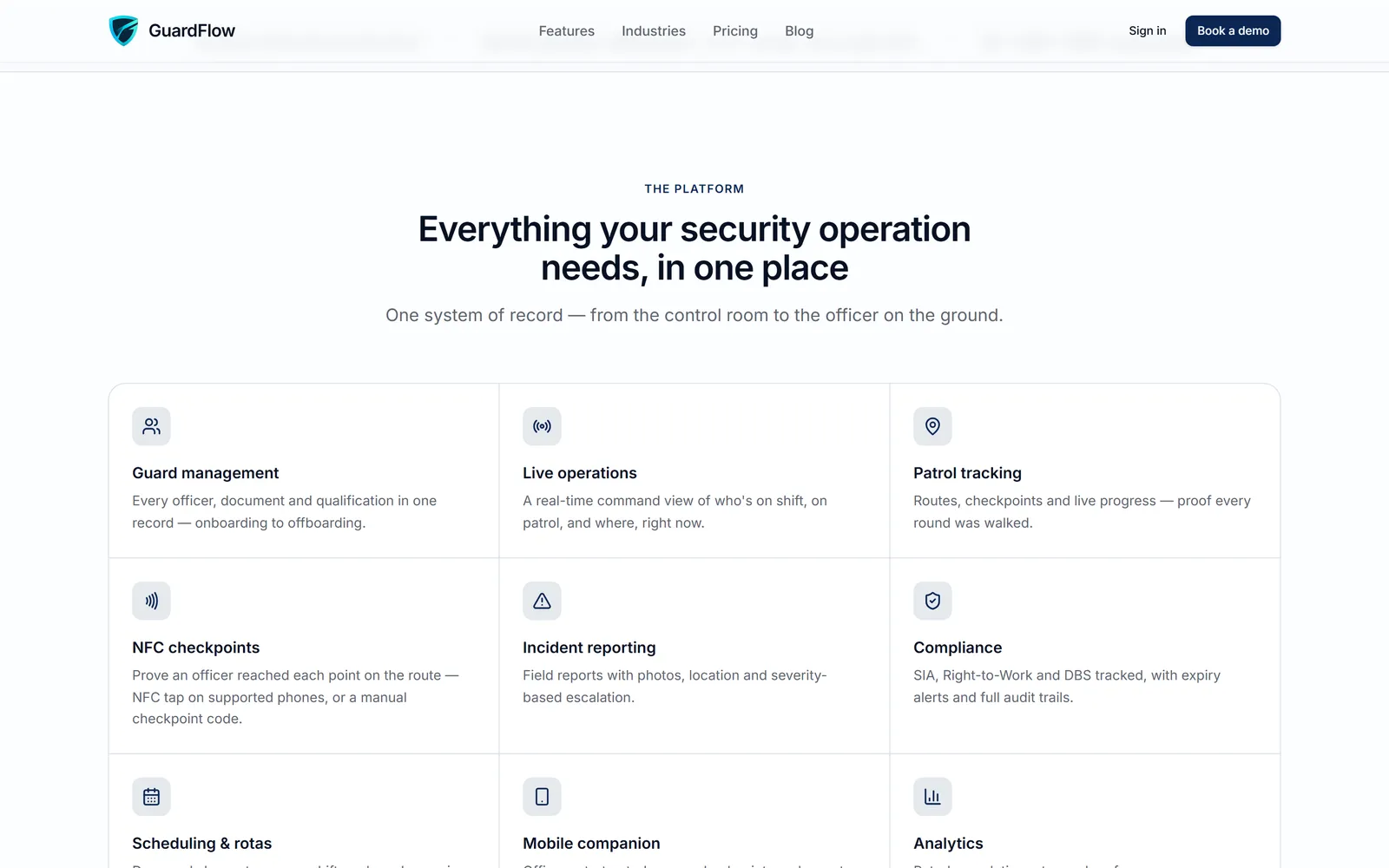Select the Incident reporting heading
The image size is (1389, 868).
click(589, 648)
